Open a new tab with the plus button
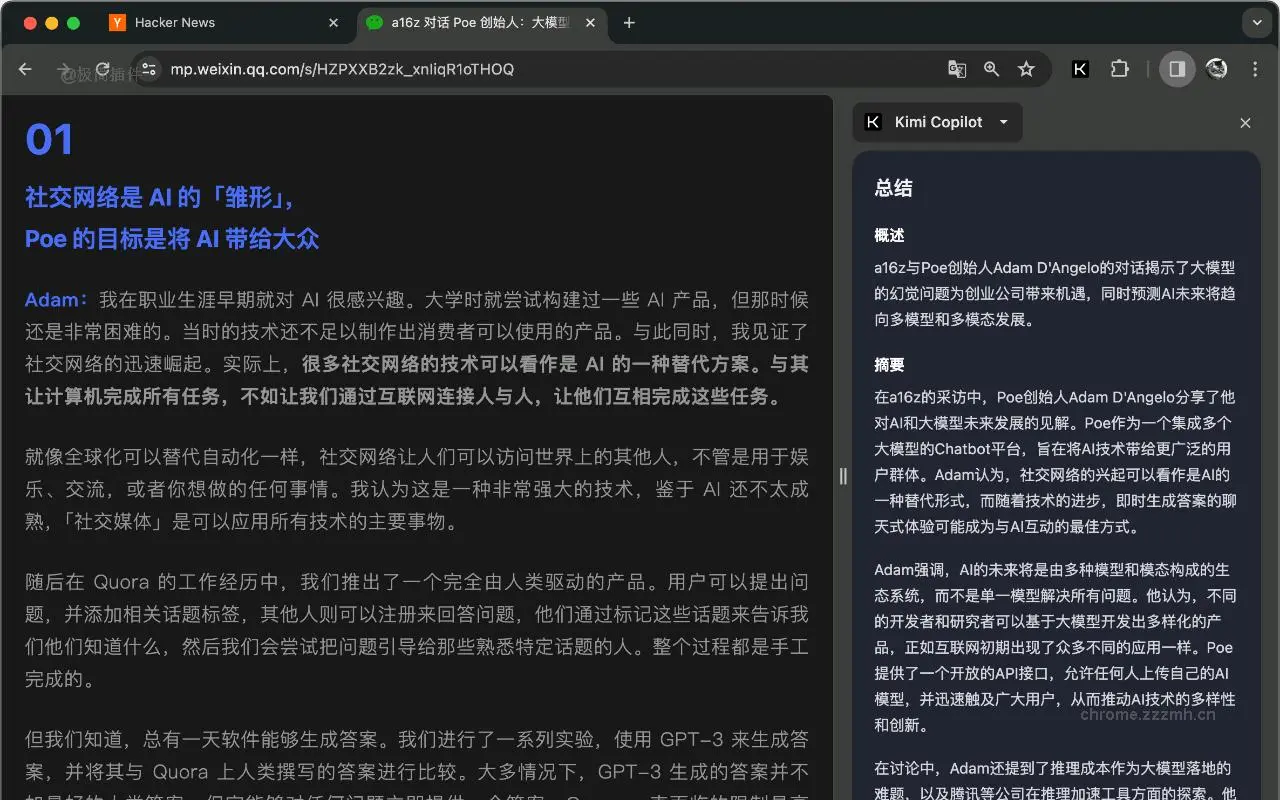 (x=629, y=22)
